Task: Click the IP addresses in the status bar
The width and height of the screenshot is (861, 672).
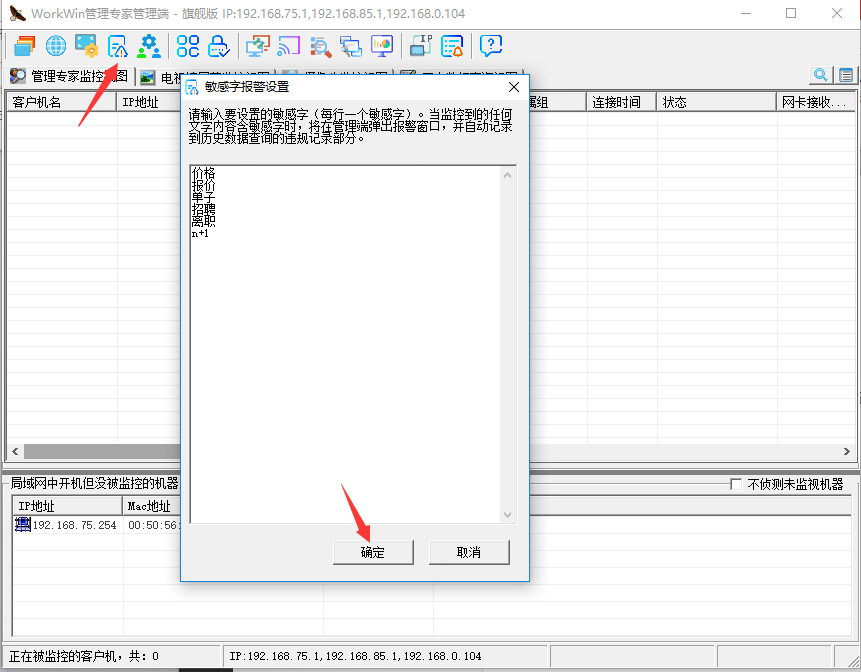Action: pyautogui.click(x=355, y=656)
